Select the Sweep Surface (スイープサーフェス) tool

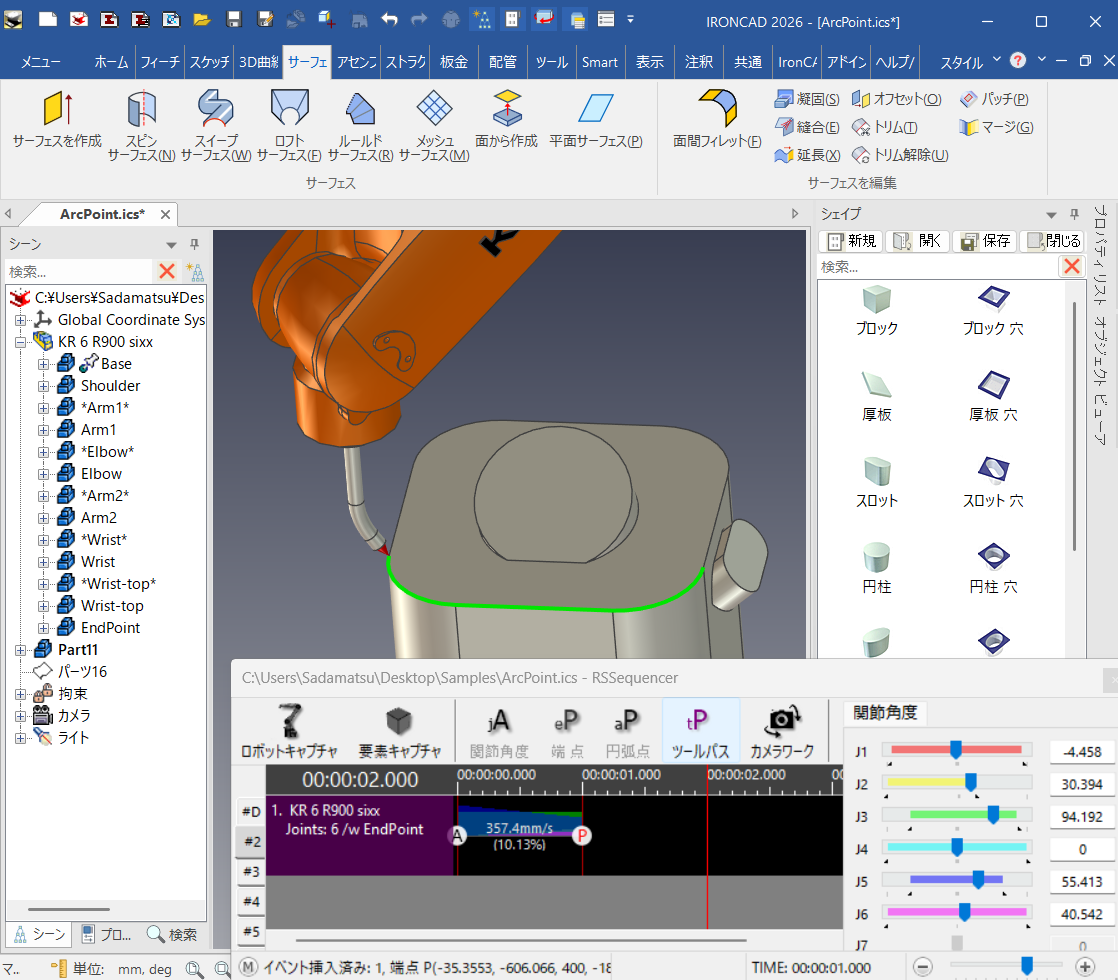pos(216,126)
